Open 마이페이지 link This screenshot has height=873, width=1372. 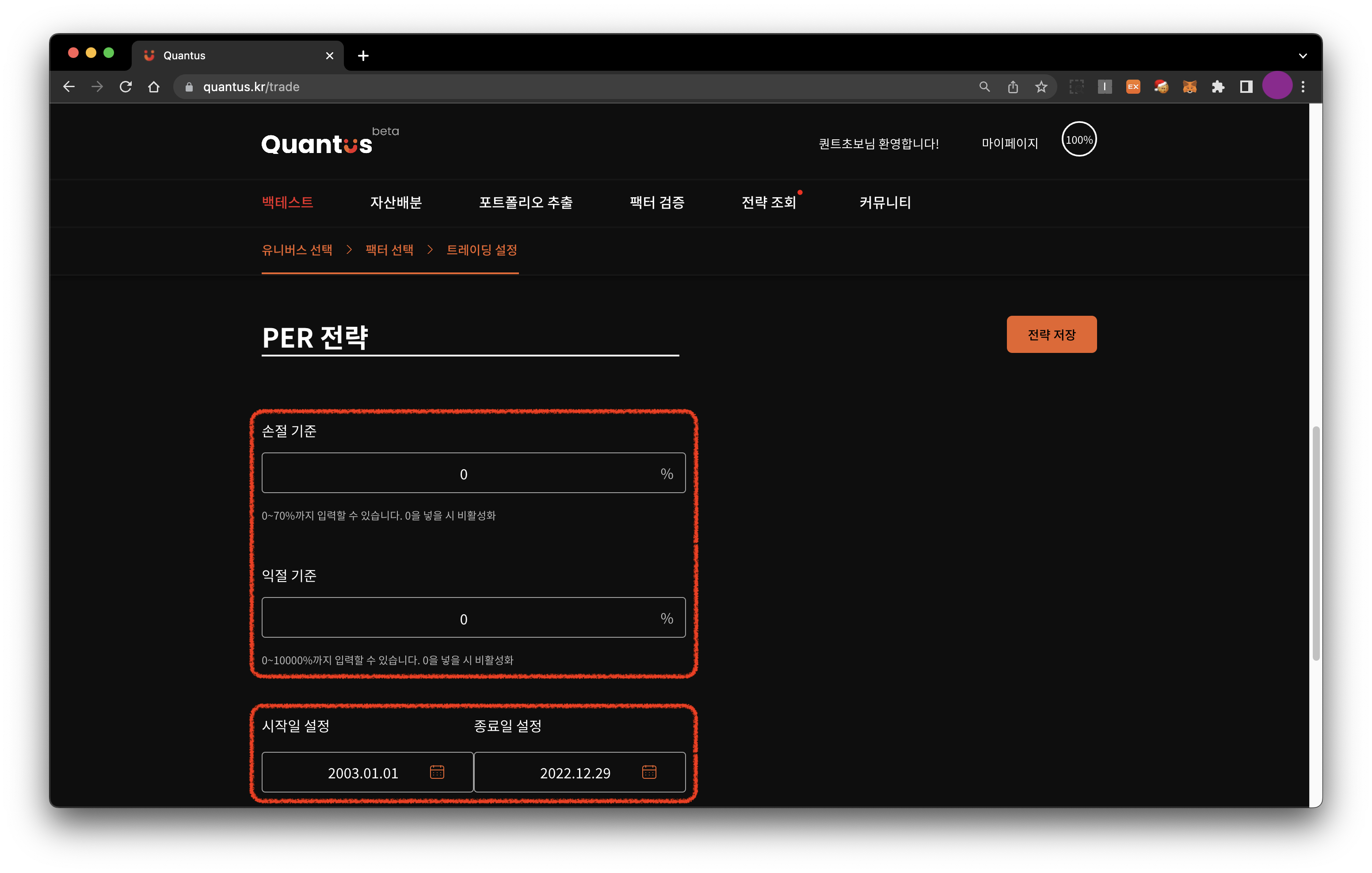click(x=1009, y=144)
